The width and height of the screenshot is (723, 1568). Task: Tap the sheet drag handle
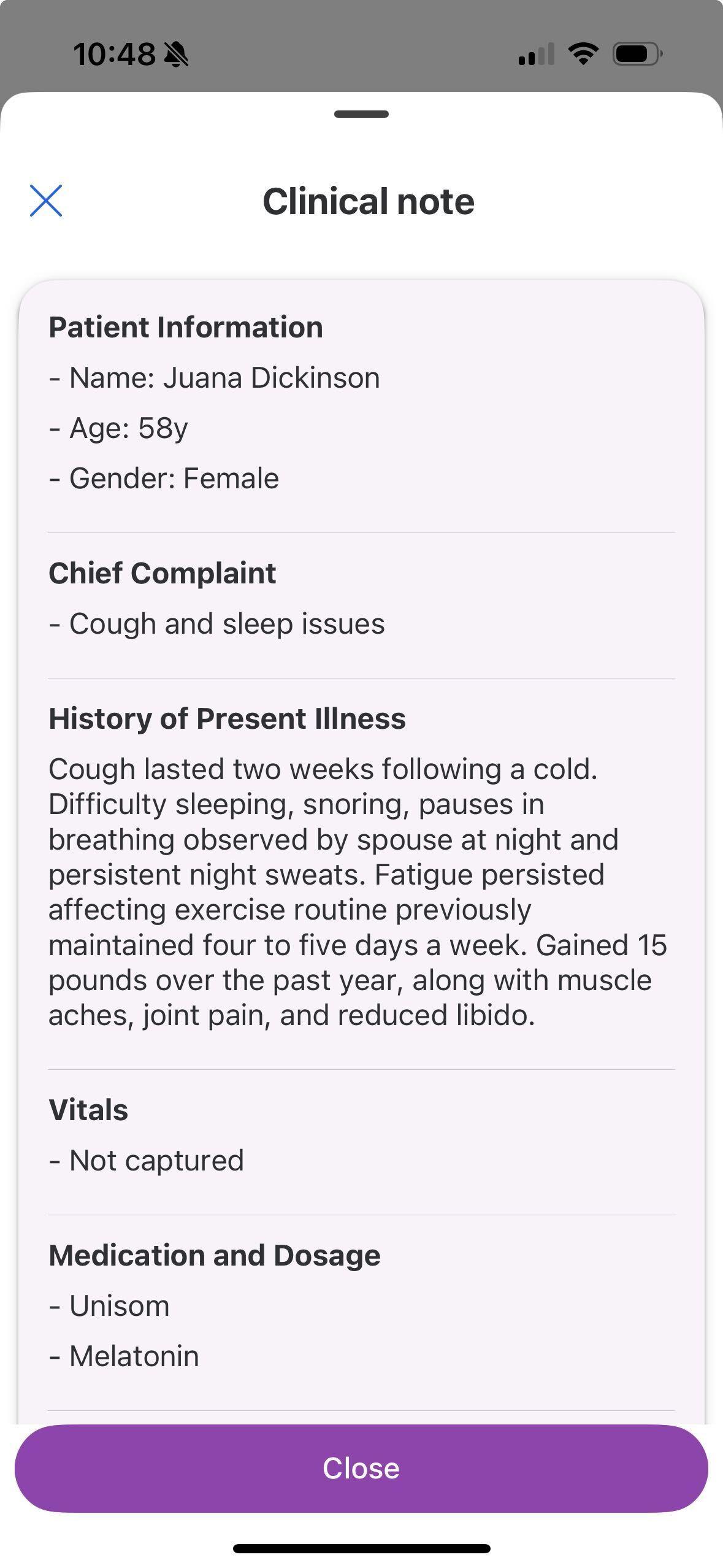click(361, 114)
